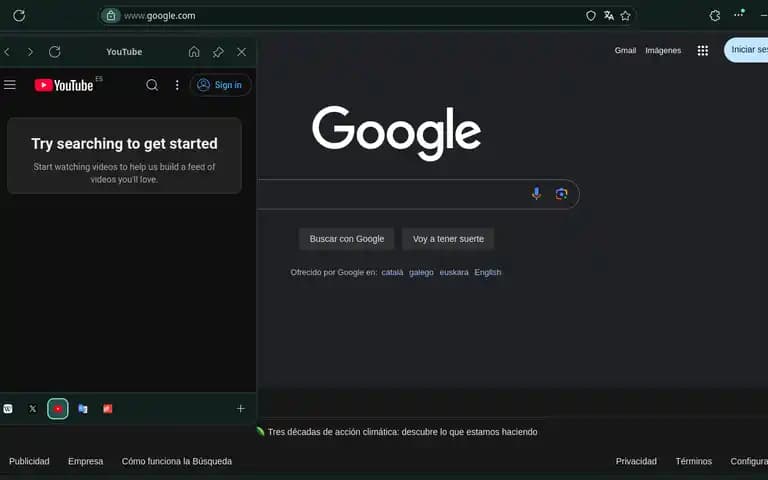The width and height of the screenshot is (768, 480).
Task: Open the X sidebar app icon
Action: [33, 408]
